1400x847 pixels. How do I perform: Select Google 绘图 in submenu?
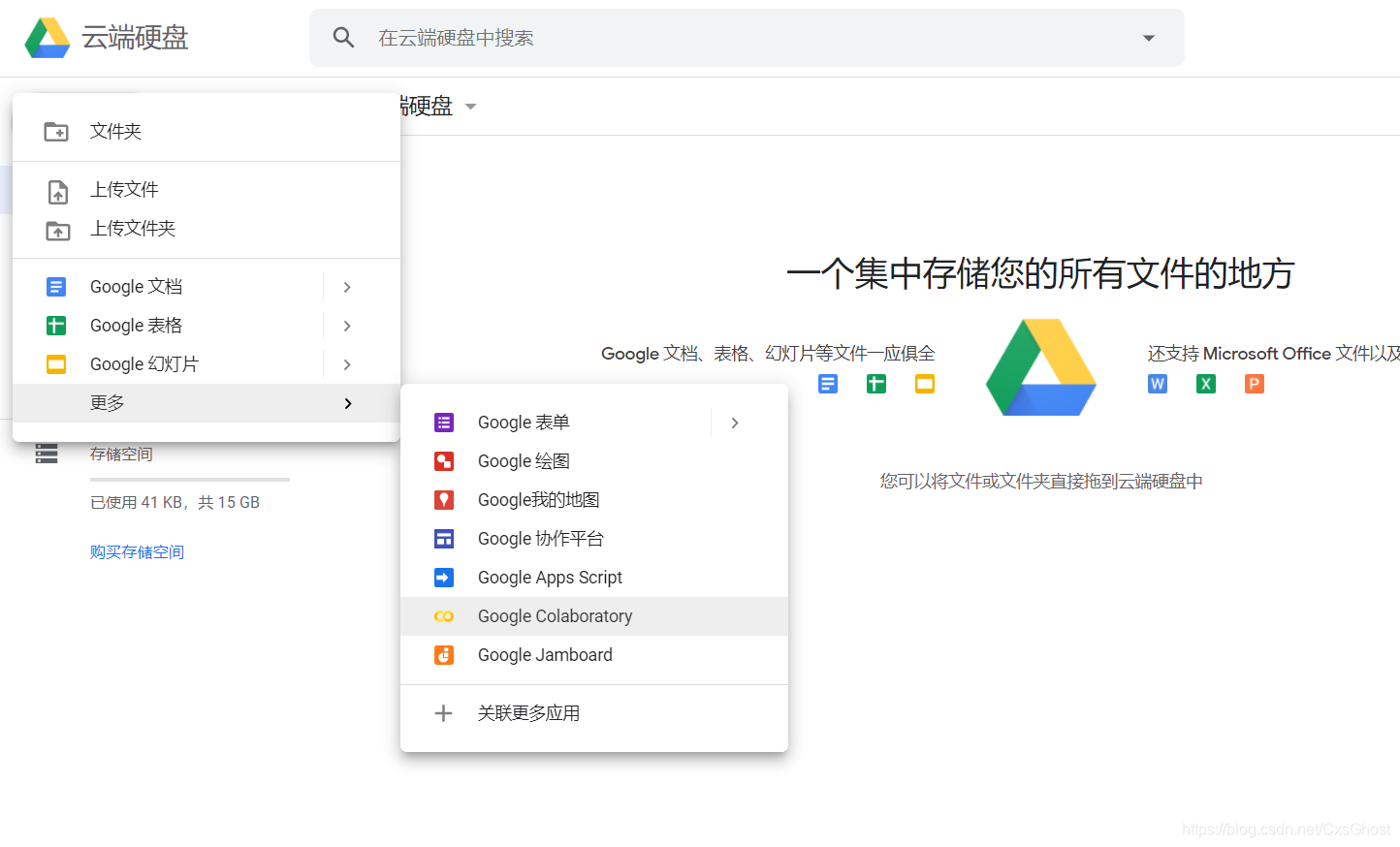click(x=594, y=461)
